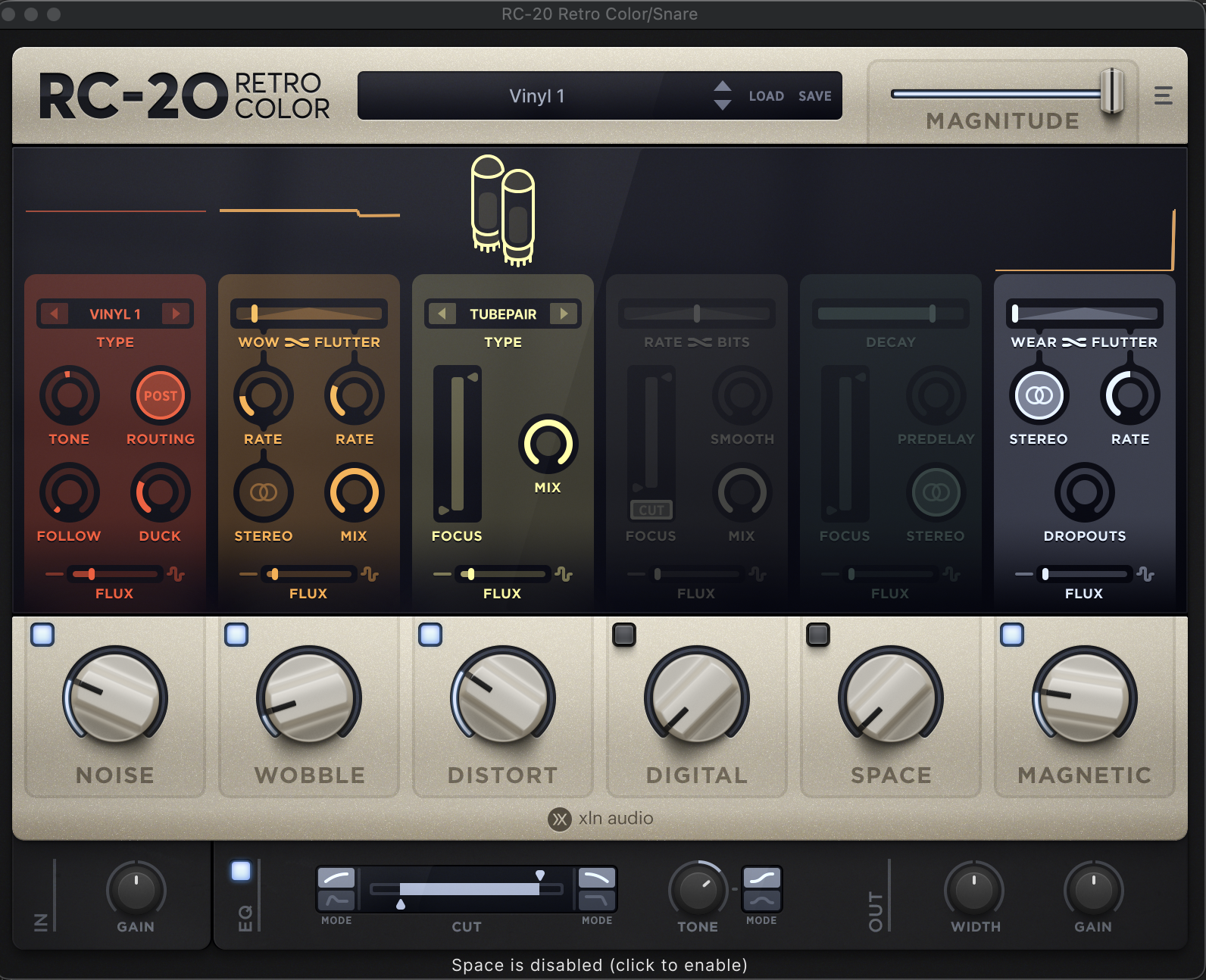Click the output GAIN knob
Viewport: 1206px width, 980px height.
click(x=1093, y=890)
